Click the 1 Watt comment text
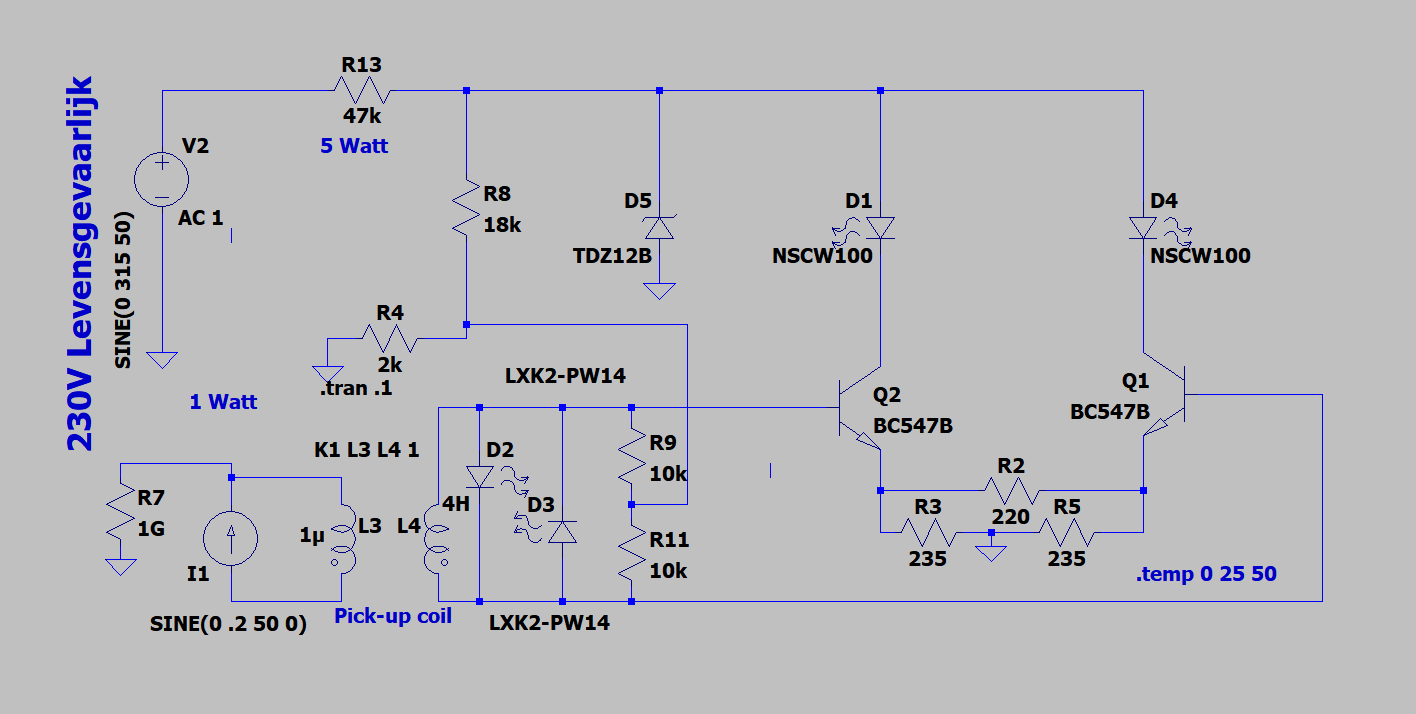This screenshot has width=1416, height=714. click(x=223, y=402)
